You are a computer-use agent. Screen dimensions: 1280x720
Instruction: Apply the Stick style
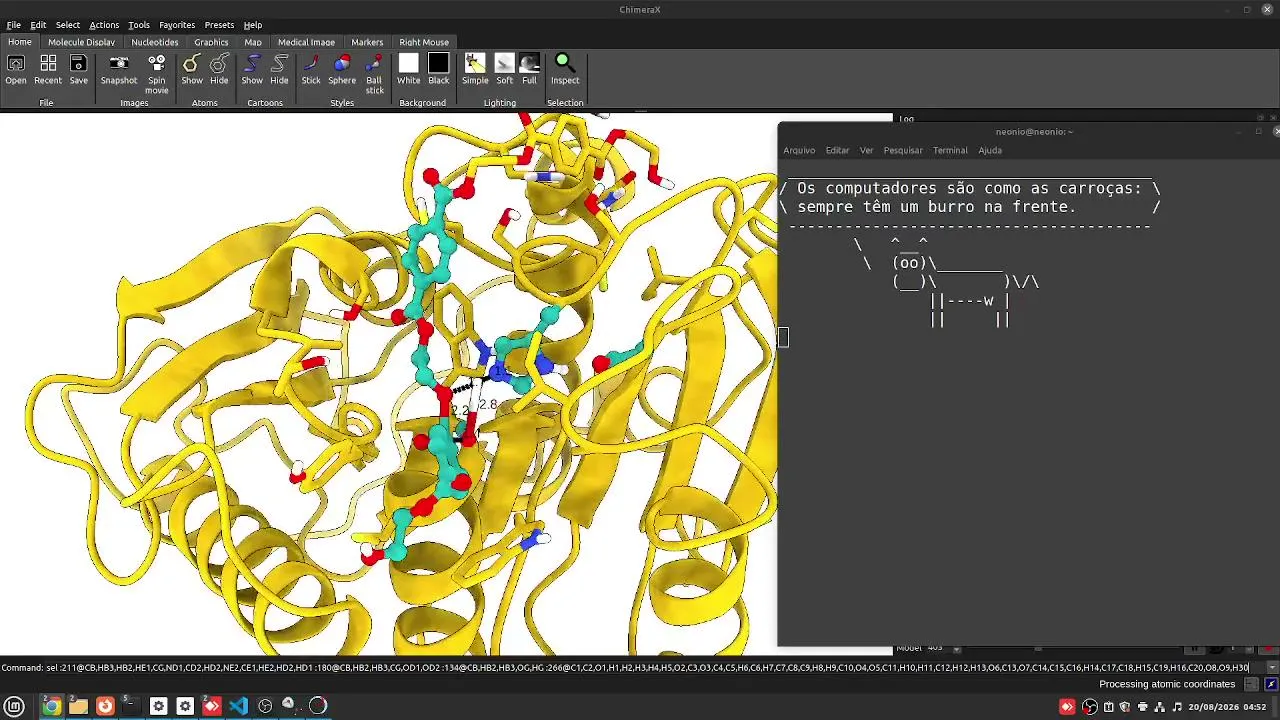pyautogui.click(x=311, y=63)
